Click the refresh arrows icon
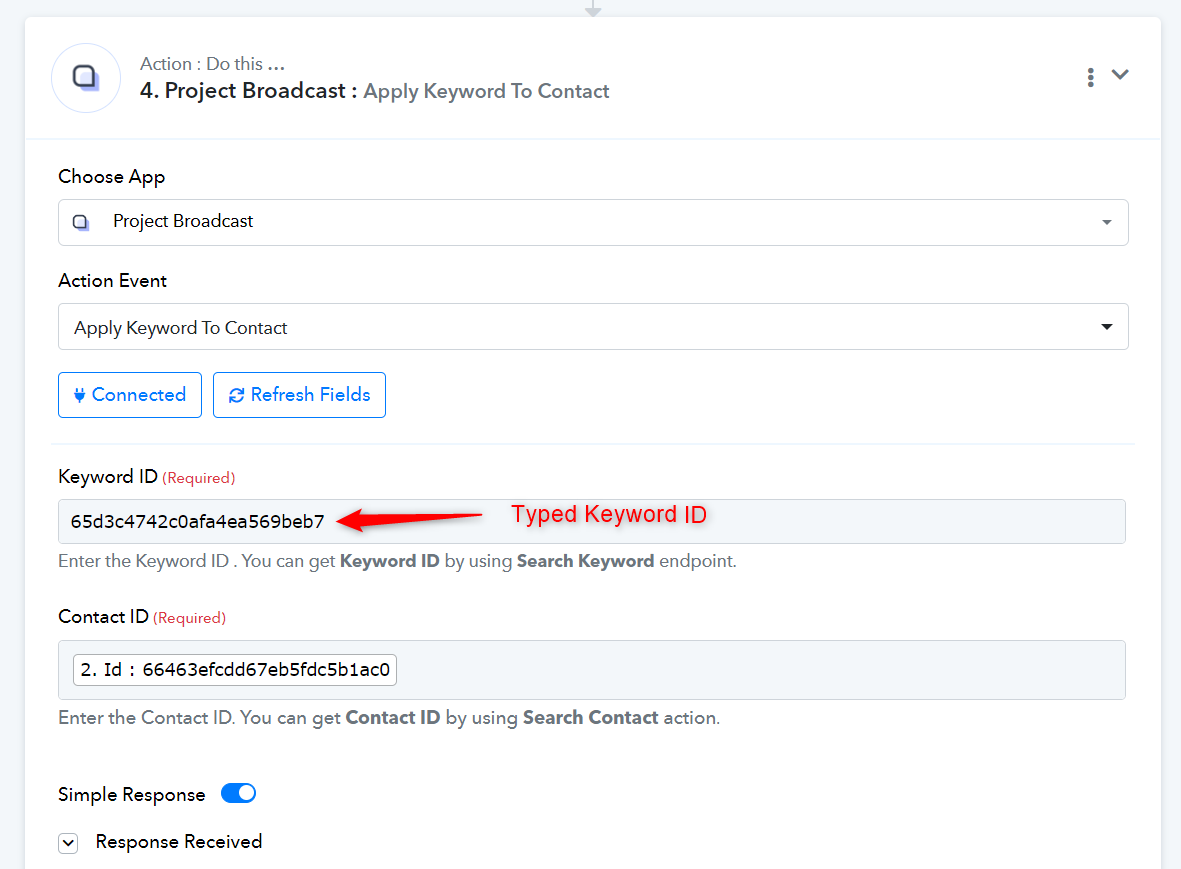The image size is (1181, 869). click(237, 395)
